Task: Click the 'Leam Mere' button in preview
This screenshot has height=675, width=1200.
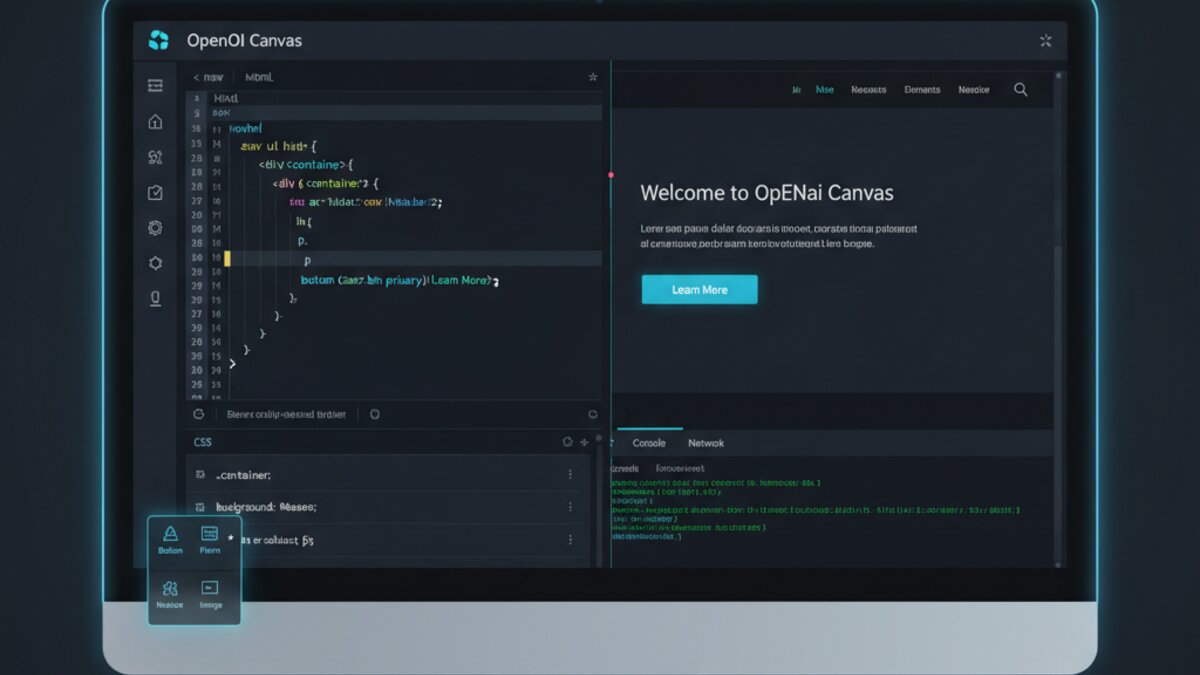Action: [x=699, y=289]
